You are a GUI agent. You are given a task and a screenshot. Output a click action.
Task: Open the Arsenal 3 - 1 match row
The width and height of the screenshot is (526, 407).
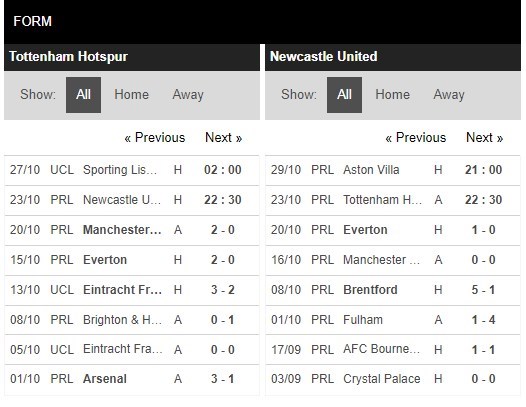(x=132, y=379)
